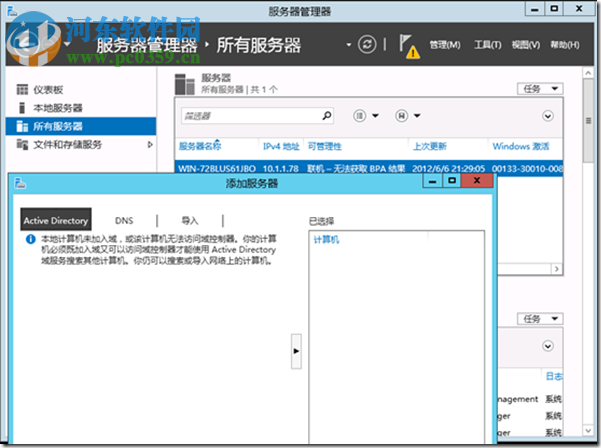The image size is (601, 448).
Task: Click 服务器管理器 breadcrumb in the header
Action: click(x=147, y=45)
